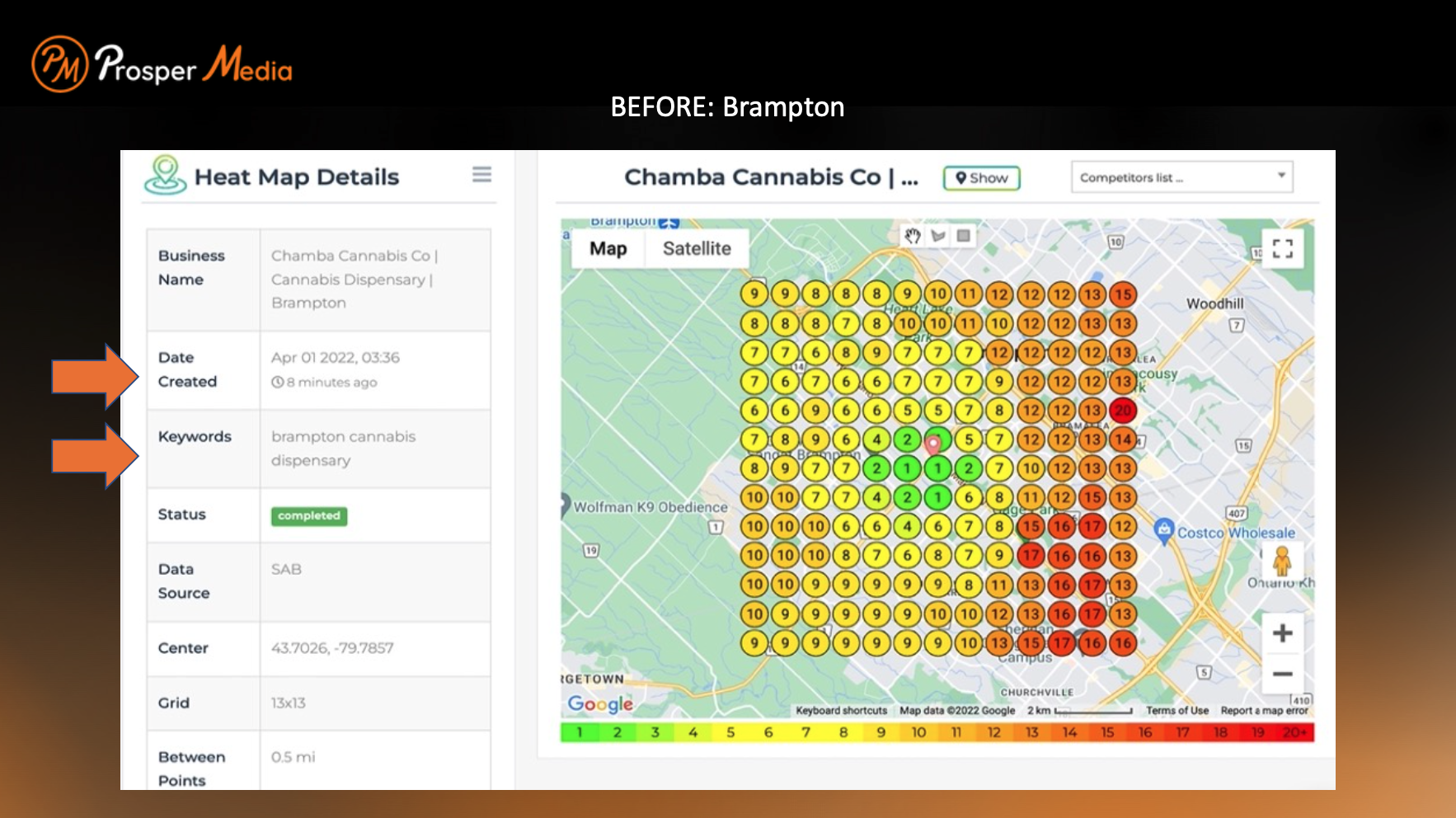Screen dimensions: 1456x818
Task: Zoom in on the map
Action: point(1282,633)
